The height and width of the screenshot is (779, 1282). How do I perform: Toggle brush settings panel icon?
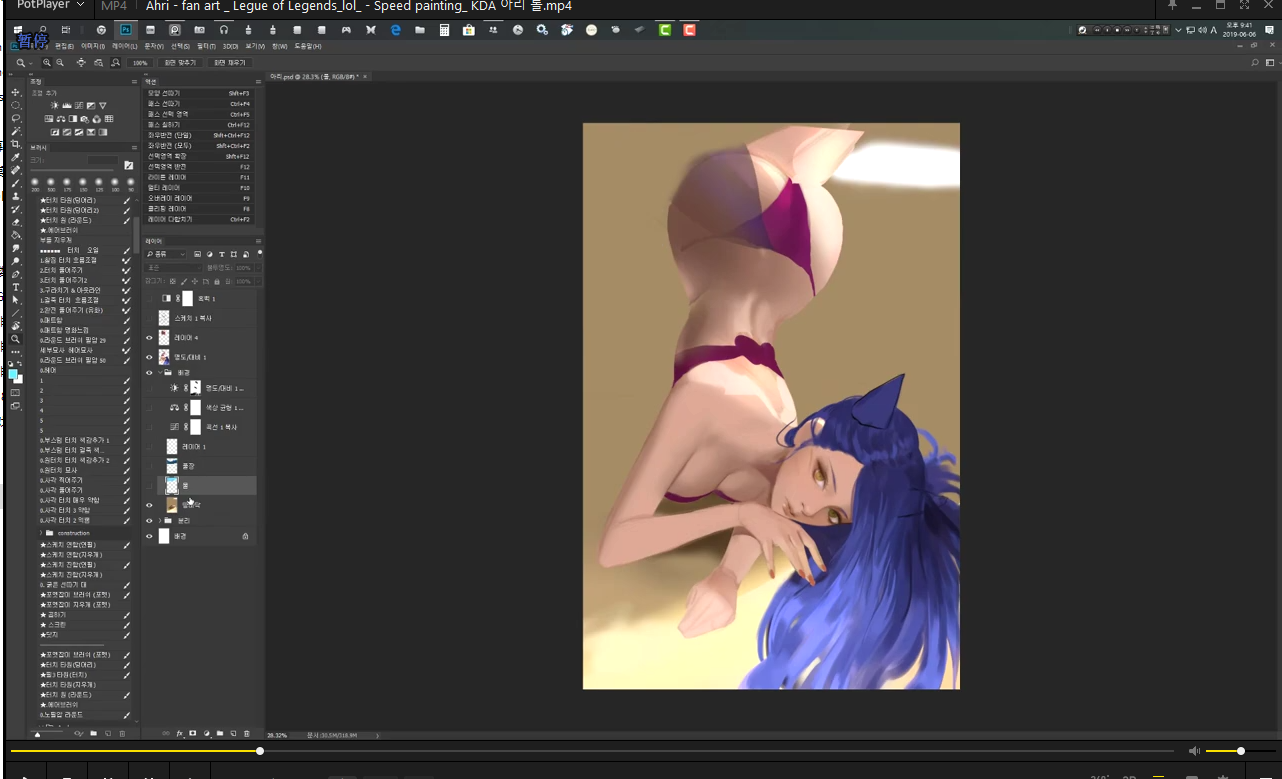point(129,164)
